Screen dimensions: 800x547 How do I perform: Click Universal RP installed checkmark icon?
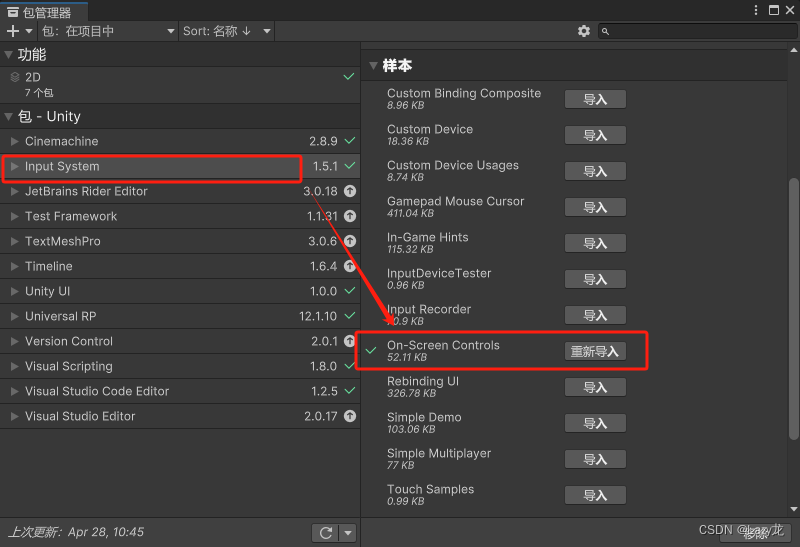(349, 316)
